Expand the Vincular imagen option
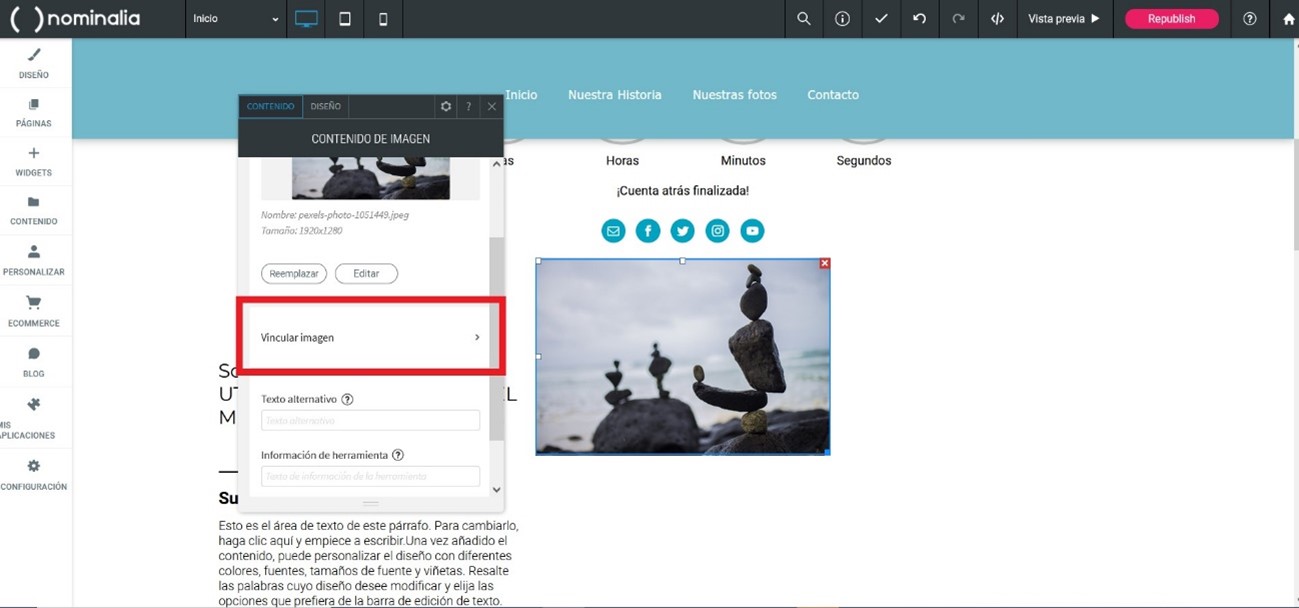The image size is (1299, 608). (x=370, y=338)
